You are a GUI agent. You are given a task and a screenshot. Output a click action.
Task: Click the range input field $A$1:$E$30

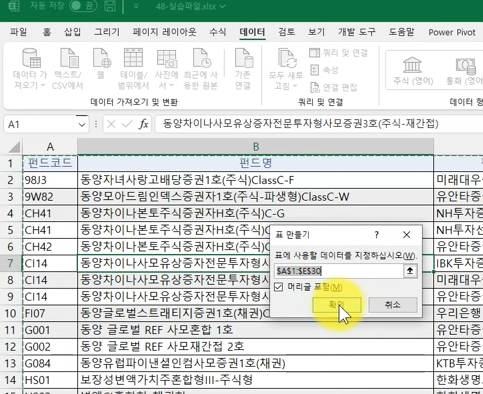click(x=339, y=271)
